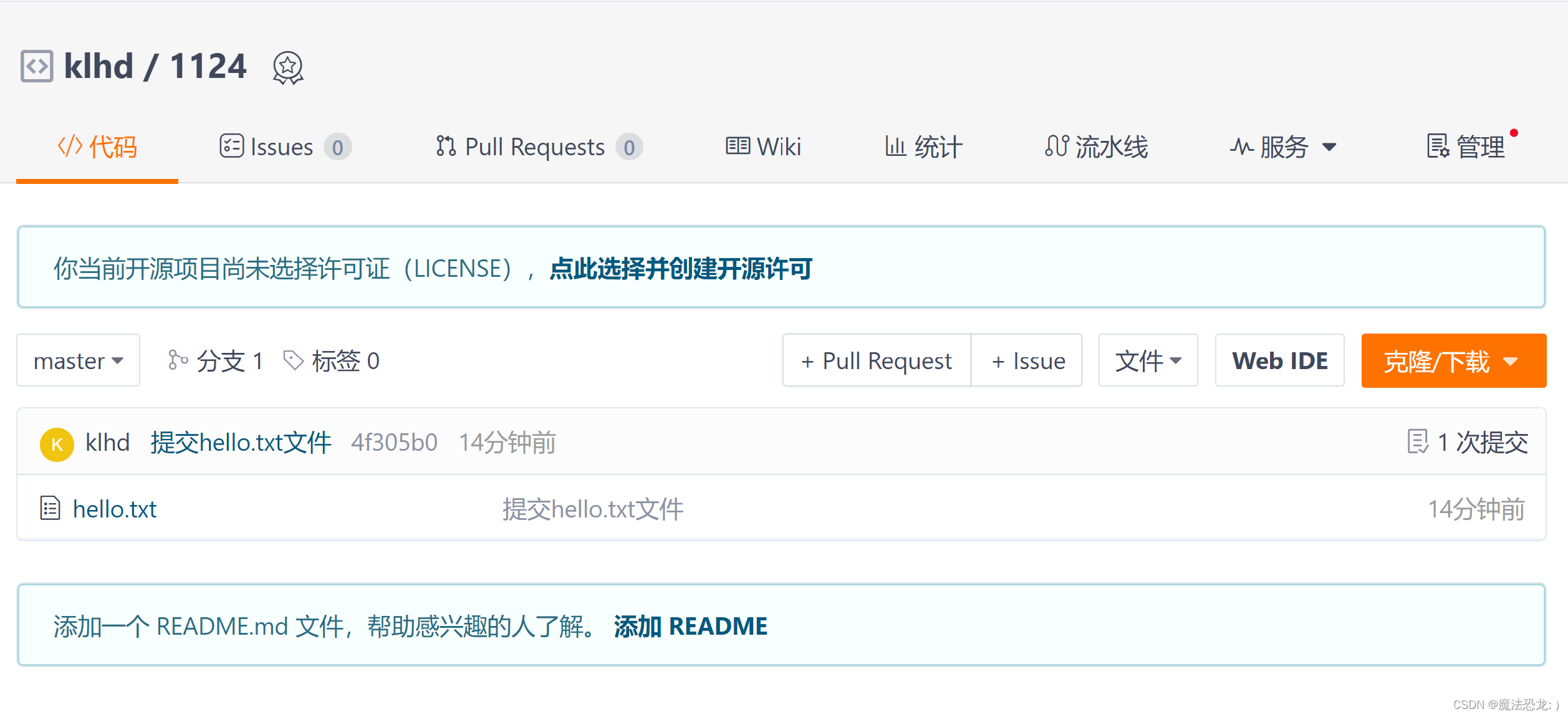Expand the 服务 dropdown menu

click(1283, 147)
